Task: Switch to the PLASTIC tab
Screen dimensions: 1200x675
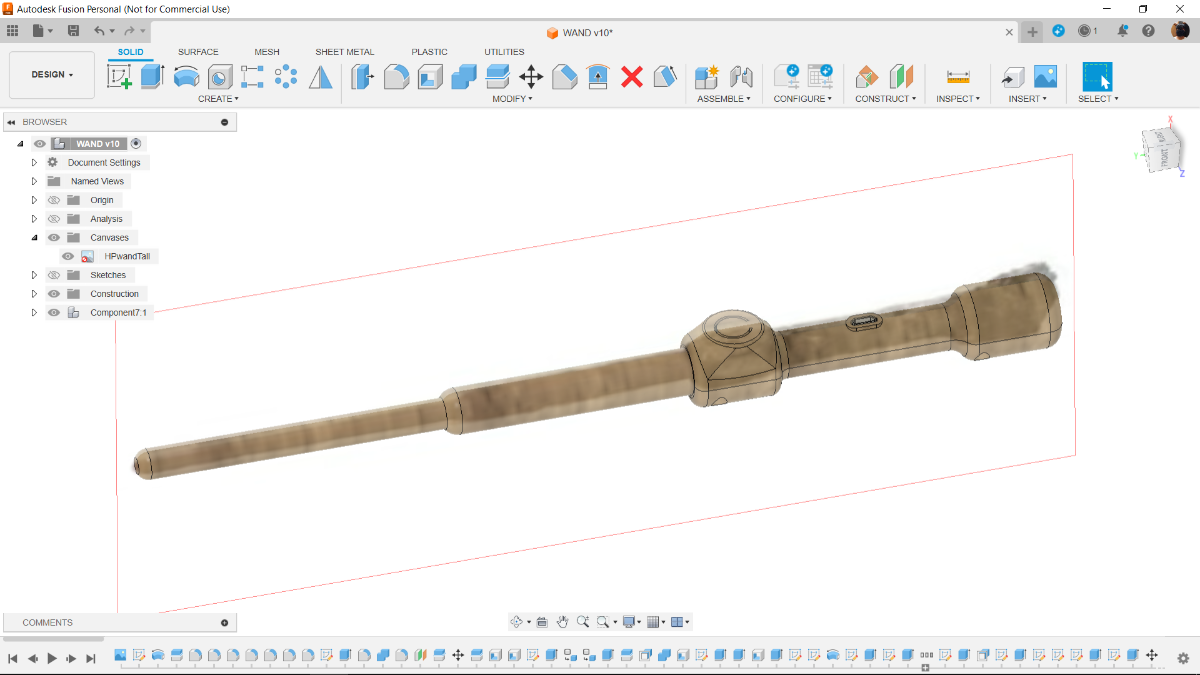Action: [x=429, y=52]
